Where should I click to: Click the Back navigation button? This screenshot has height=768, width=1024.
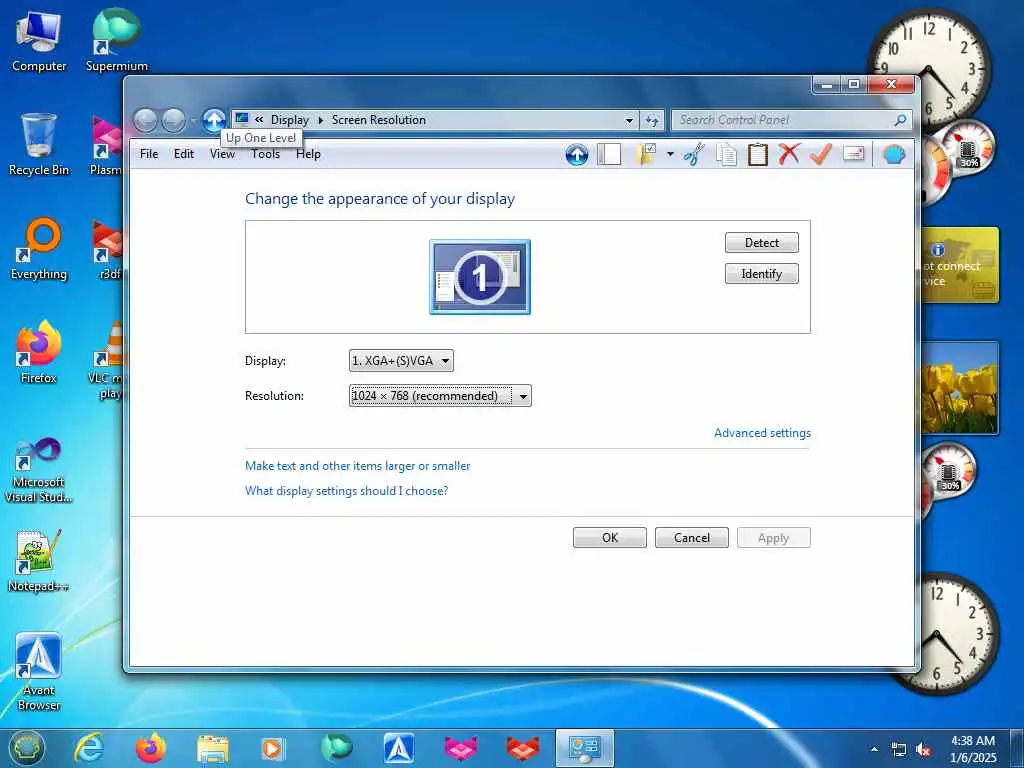point(145,121)
